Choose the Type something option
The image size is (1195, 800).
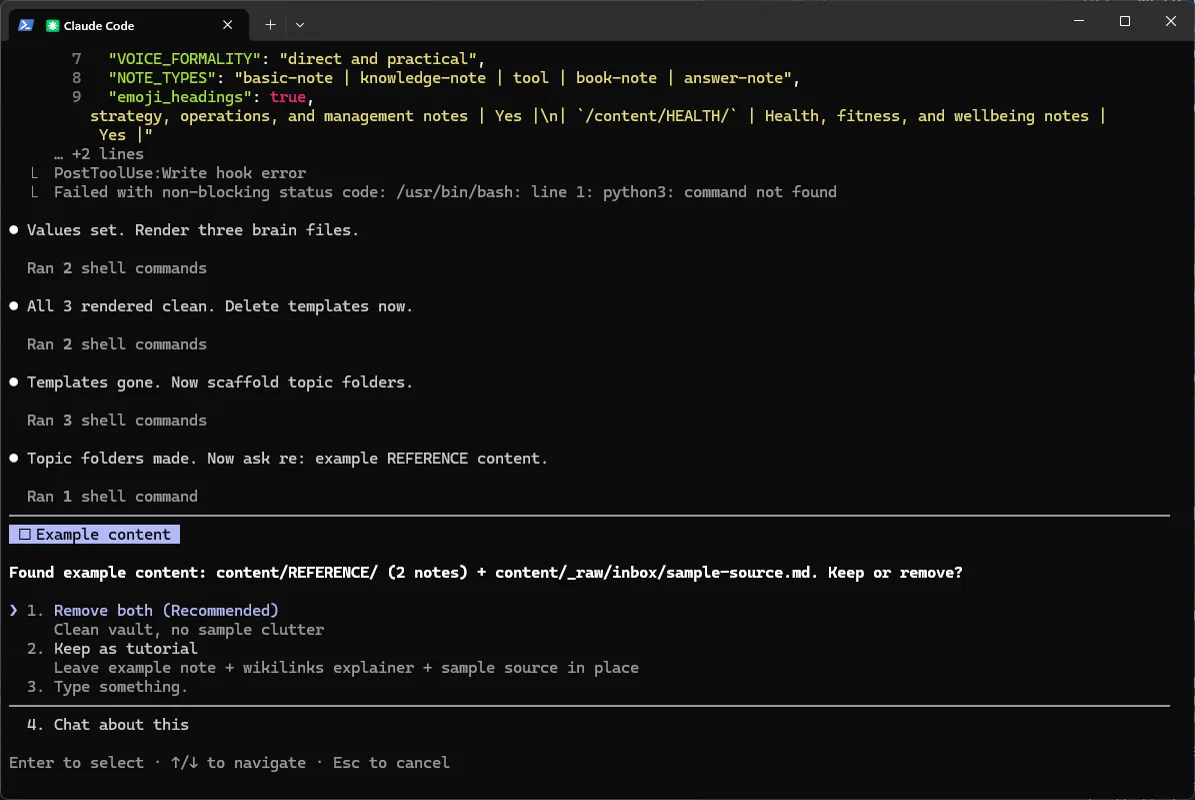[120, 686]
